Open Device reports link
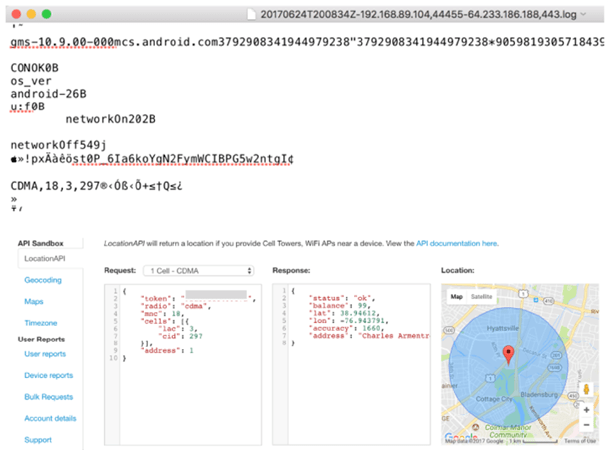This screenshot has height=450, width=609. [49, 375]
